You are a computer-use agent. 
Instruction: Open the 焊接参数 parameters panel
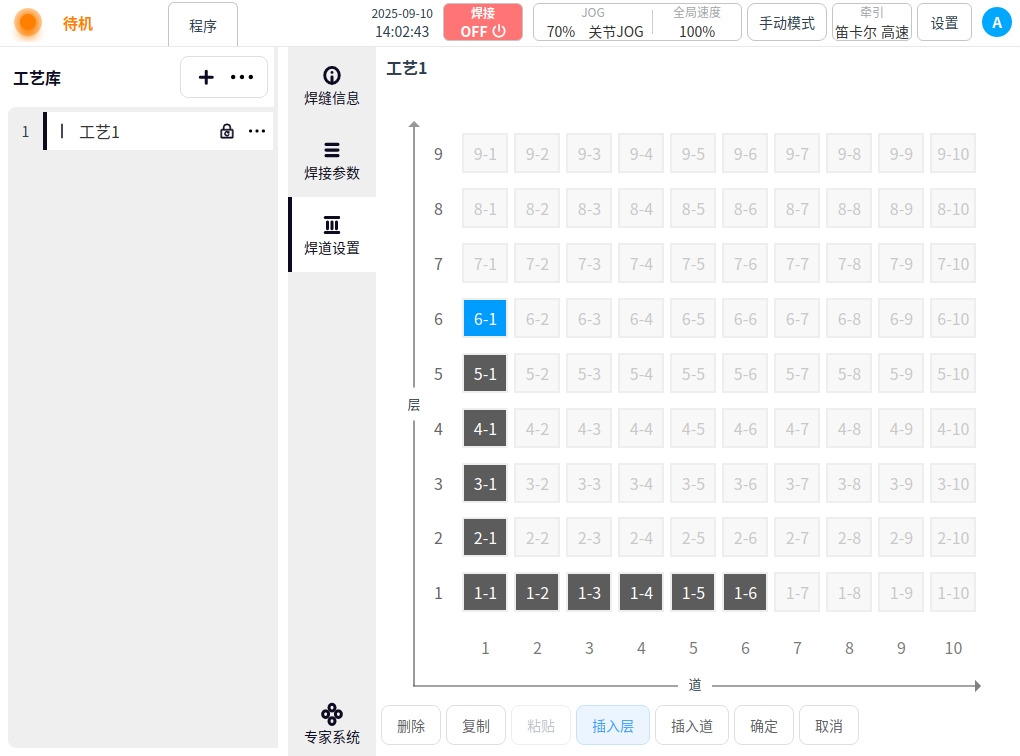[332, 160]
